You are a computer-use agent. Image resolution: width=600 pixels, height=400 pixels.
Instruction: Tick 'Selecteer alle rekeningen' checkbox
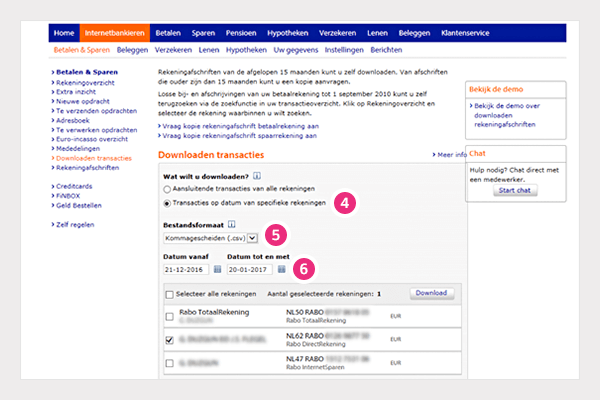pos(170,294)
